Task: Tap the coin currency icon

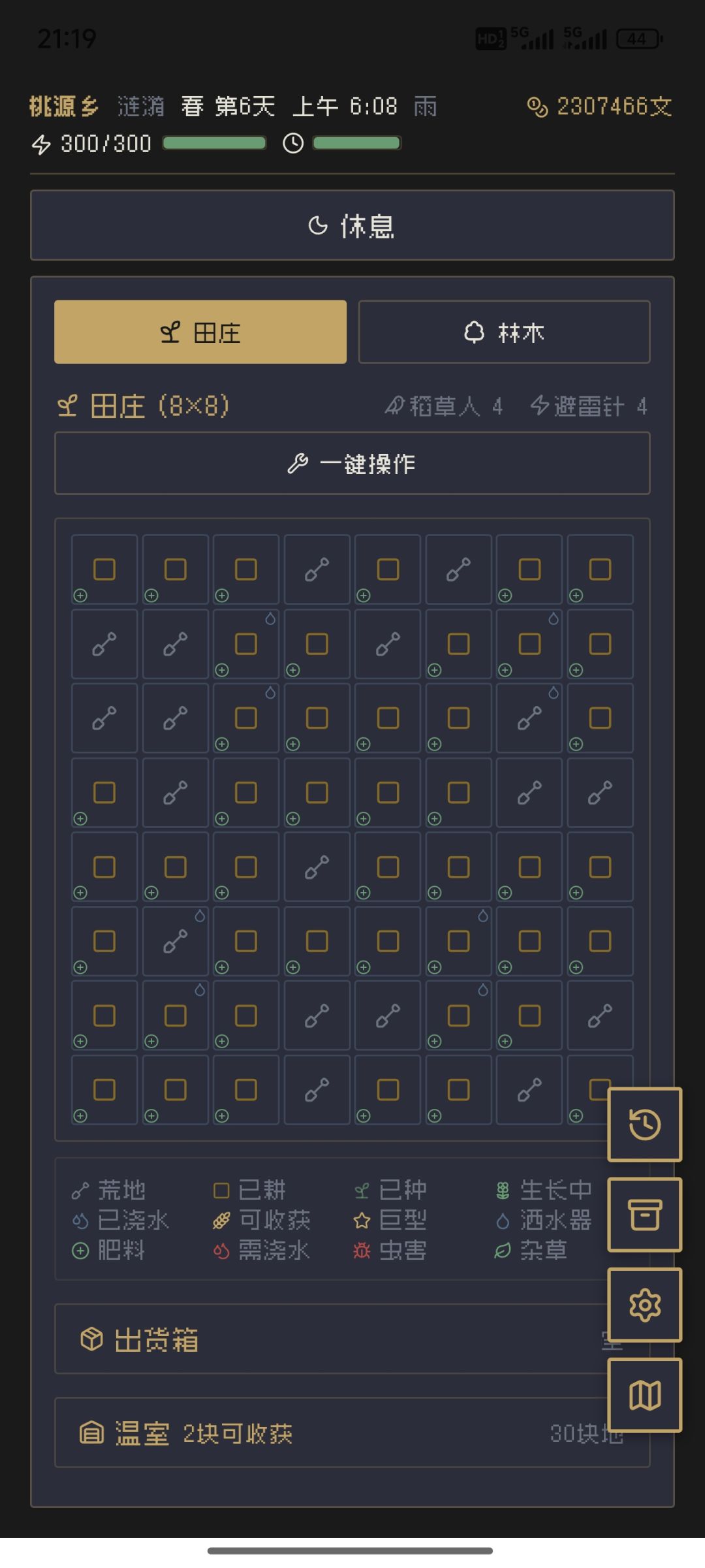Action: click(537, 106)
